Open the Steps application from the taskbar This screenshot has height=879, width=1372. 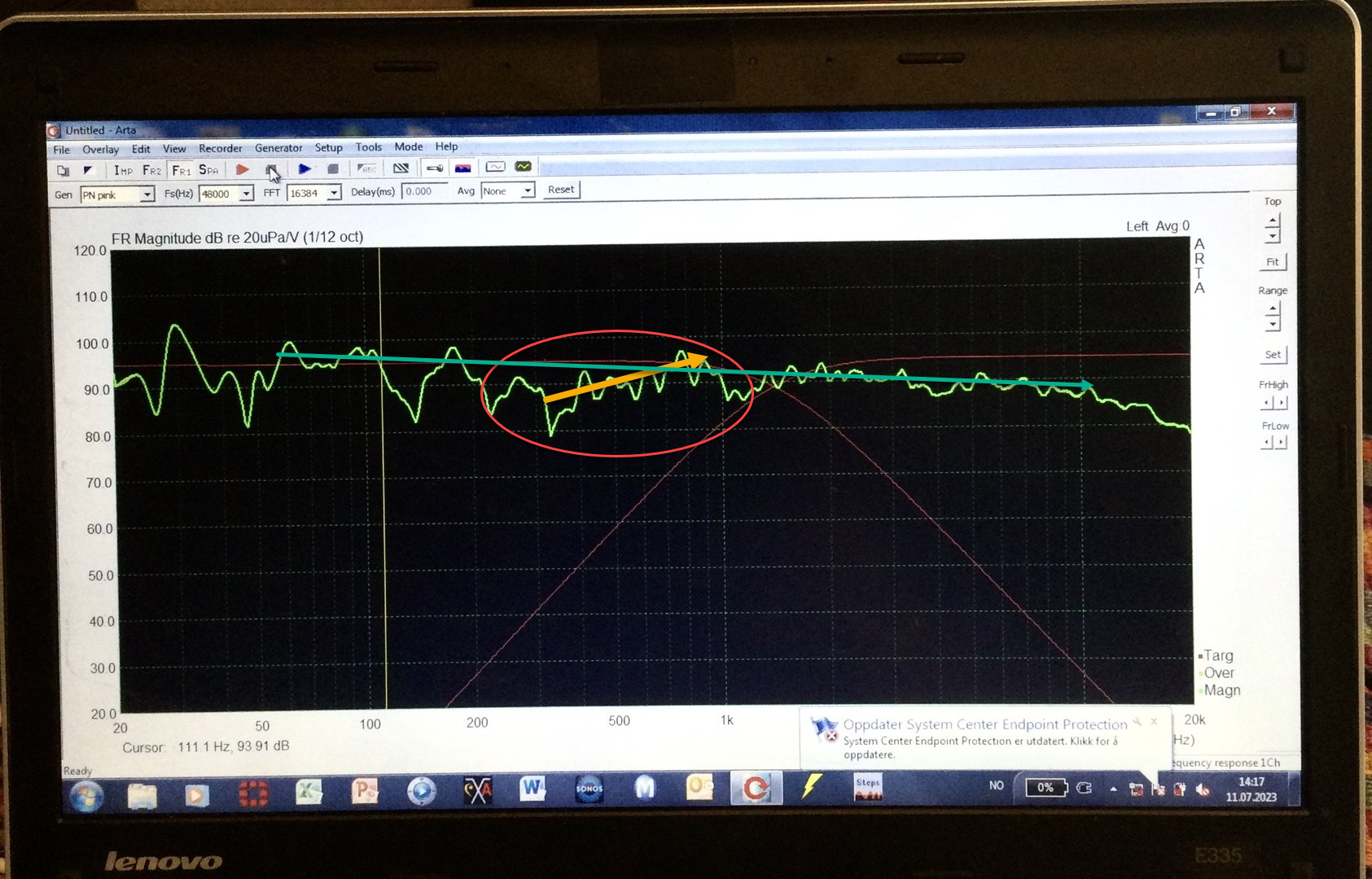(867, 786)
